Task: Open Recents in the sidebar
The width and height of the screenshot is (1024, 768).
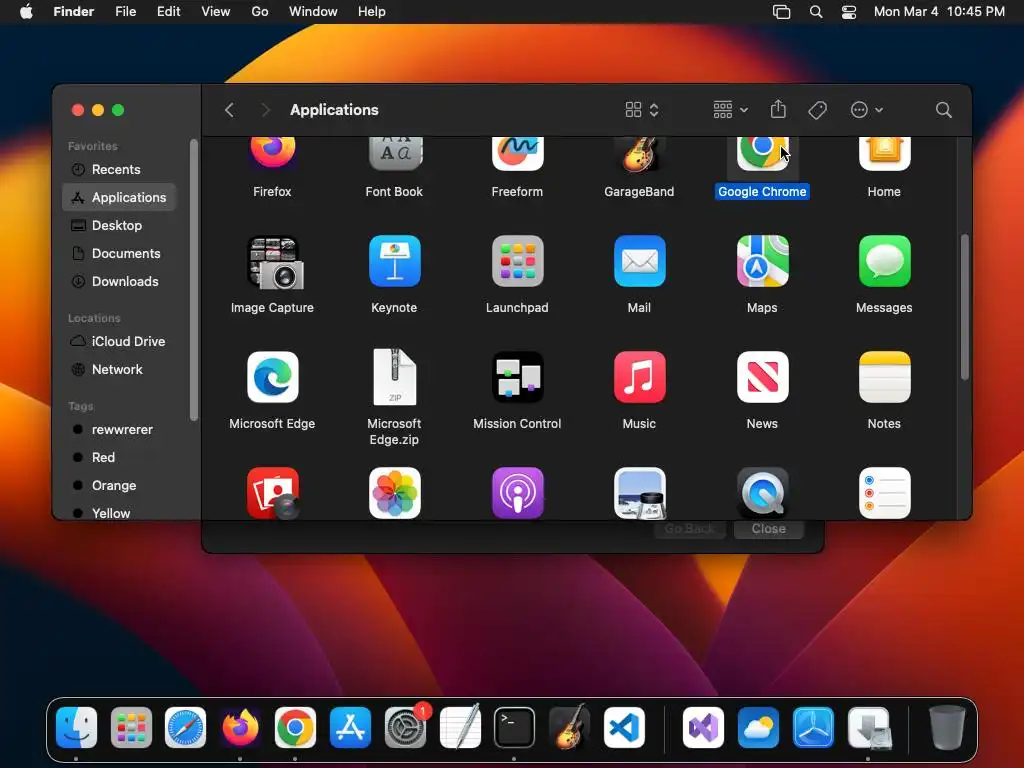Action: [x=118, y=169]
